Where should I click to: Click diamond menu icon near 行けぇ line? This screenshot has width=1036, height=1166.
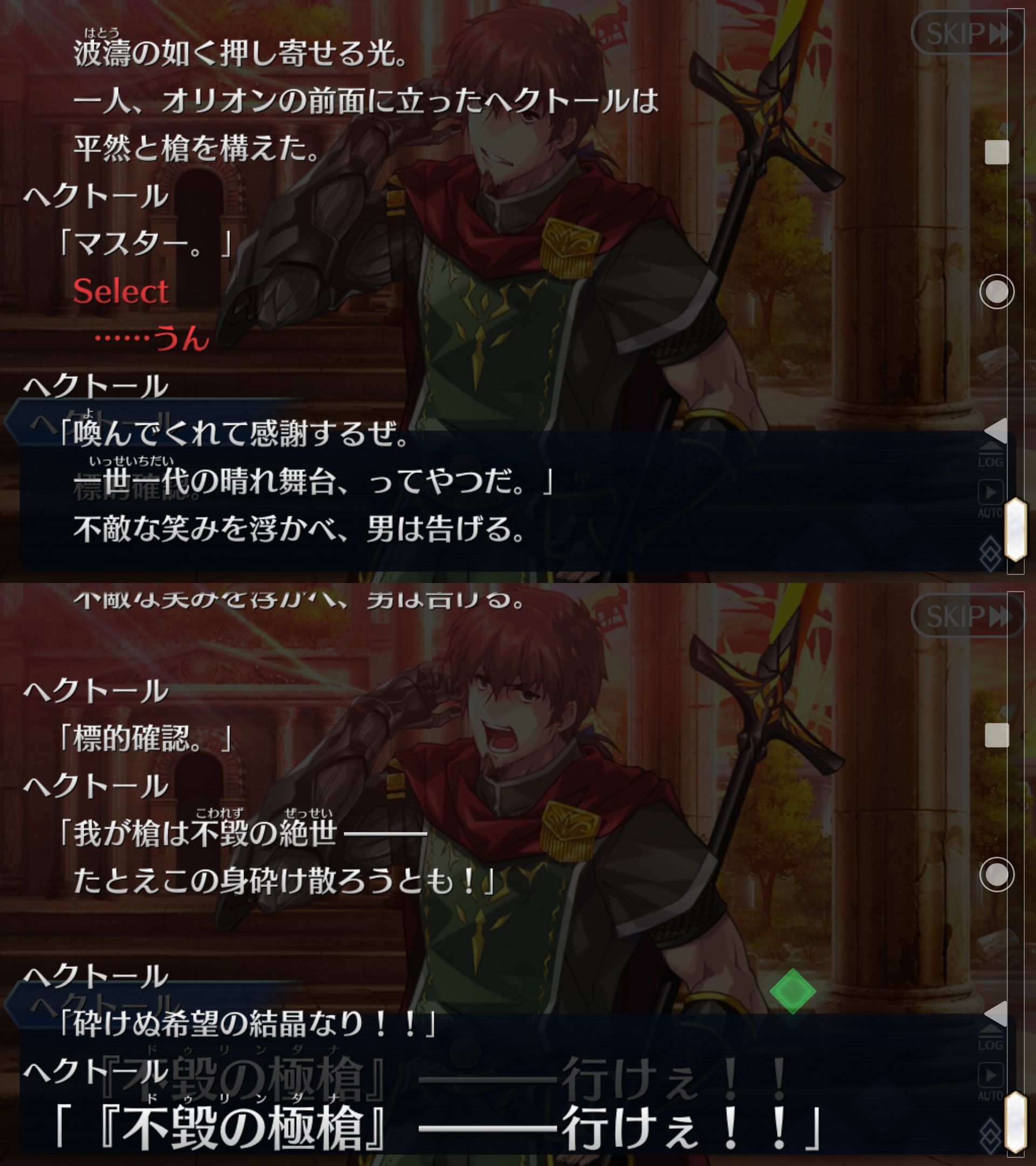click(x=990, y=1136)
